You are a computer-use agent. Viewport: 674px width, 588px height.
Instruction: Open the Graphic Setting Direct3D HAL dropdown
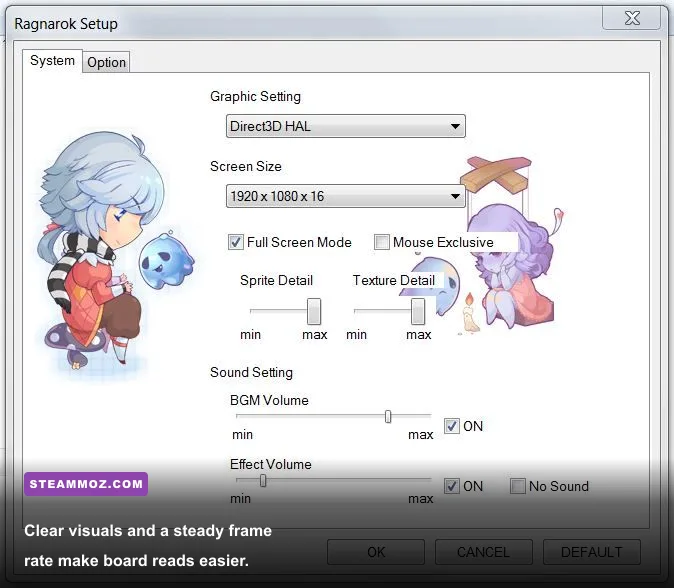pyautogui.click(x=346, y=126)
